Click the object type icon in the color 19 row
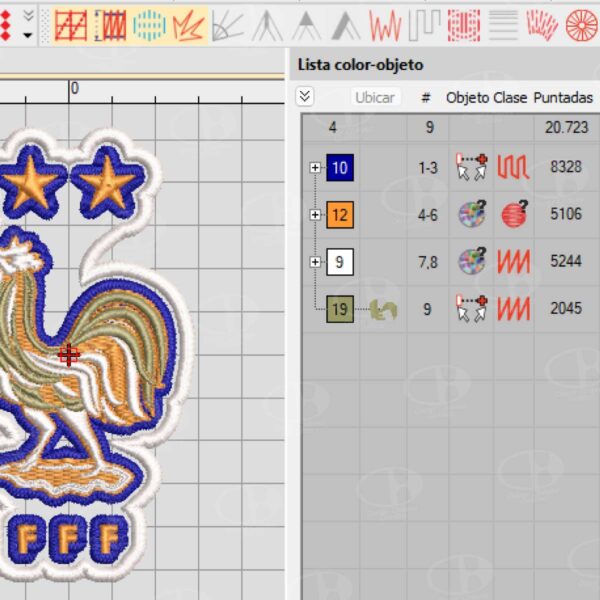The width and height of the screenshot is (600, 600). [x=471, y=308]
